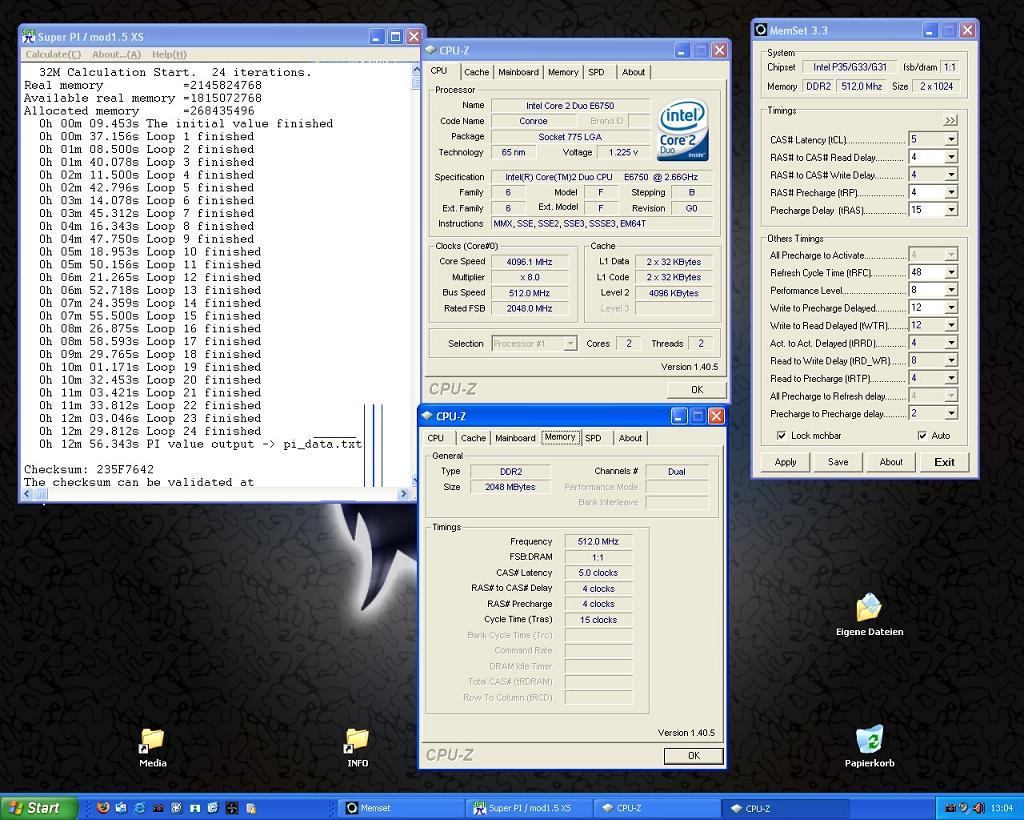Click the Core Speed value 4096.1 MHz
This screenshot has width=1024, height=820.
(529, 262)
